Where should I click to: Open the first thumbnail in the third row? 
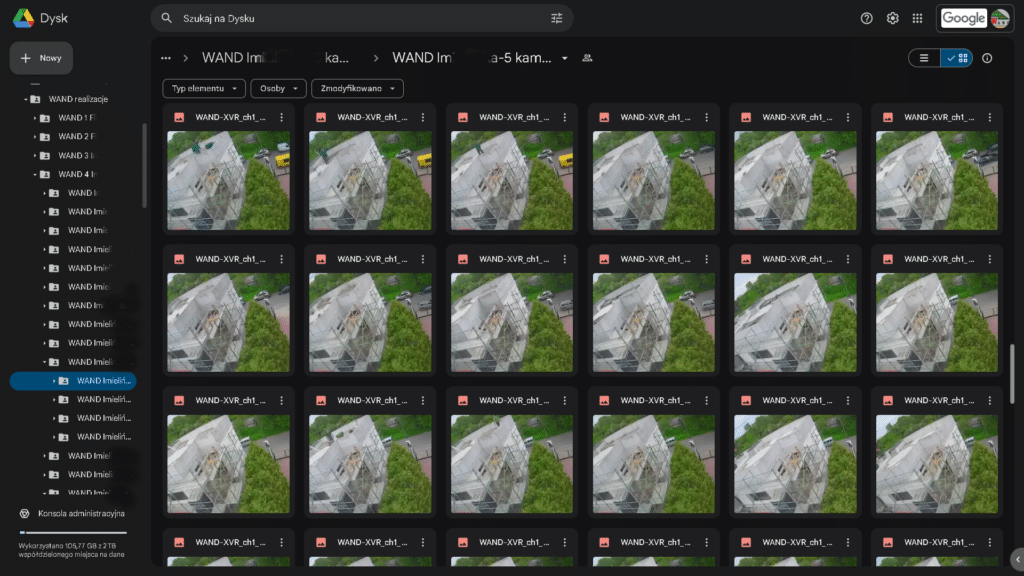(x=229, y=464)
